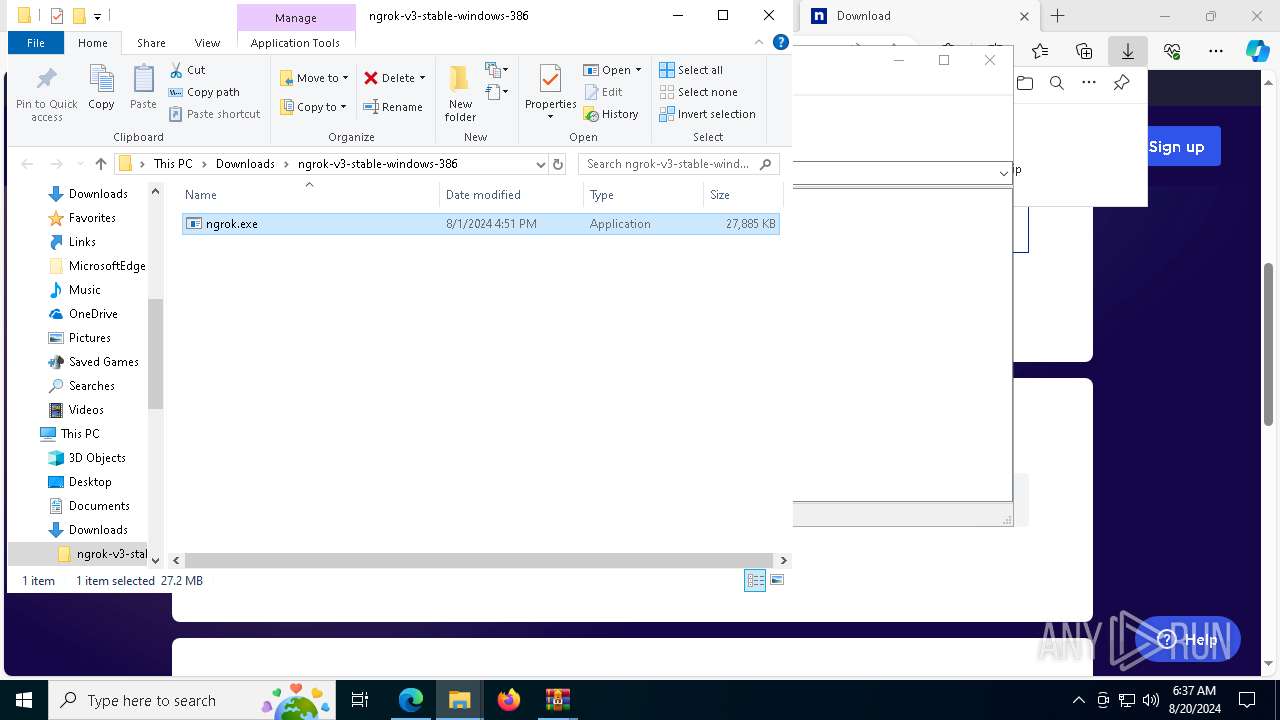Select the Download browser tab

[920, 16]
